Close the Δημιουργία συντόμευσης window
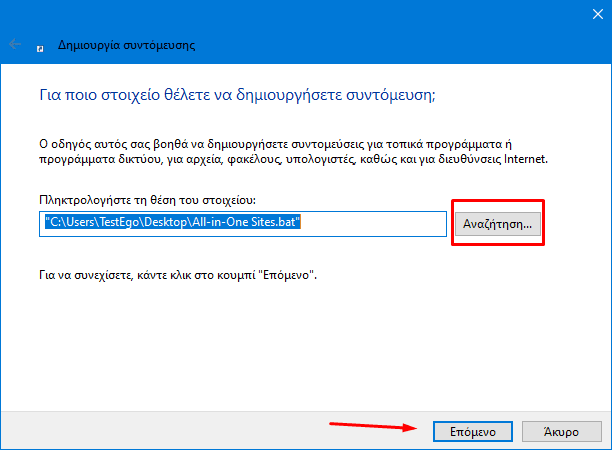The image size is (612, 450). [x=598, y=14]
